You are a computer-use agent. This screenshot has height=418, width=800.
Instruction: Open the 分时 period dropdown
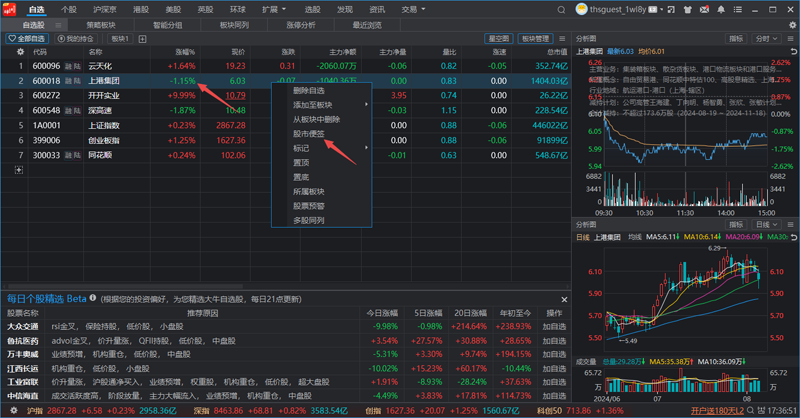(766, 39)
